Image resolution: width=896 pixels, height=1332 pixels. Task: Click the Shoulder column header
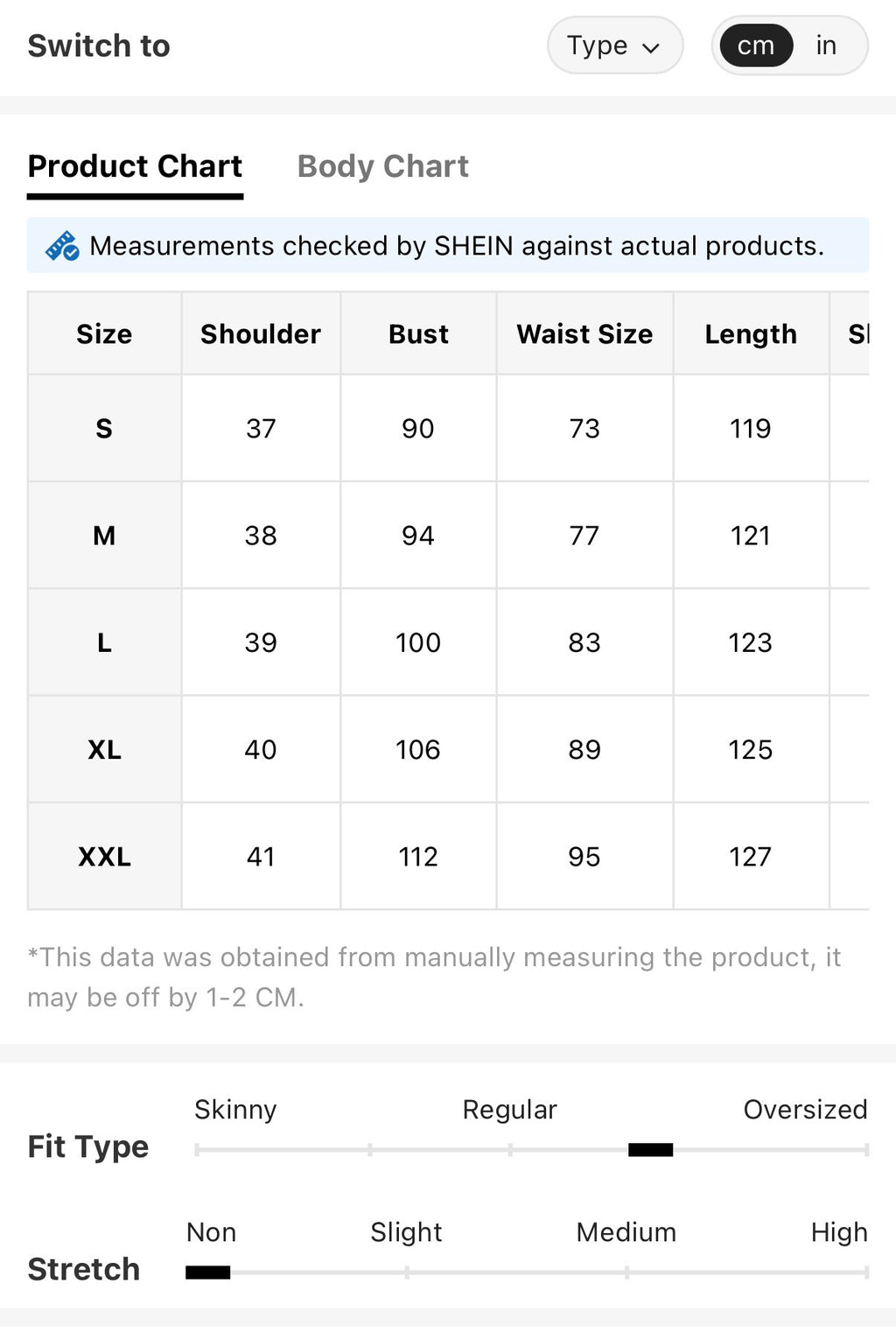point(261,334)
